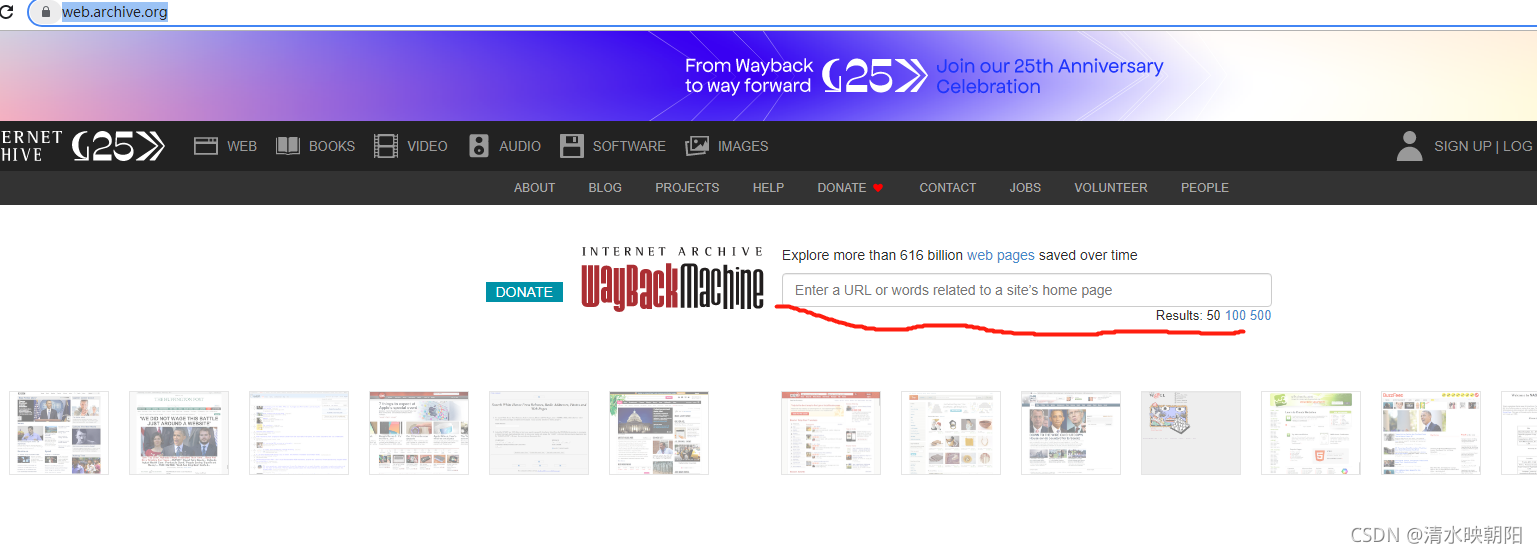Open the seventh thumbnail with orange header
Image resolution: width=1537 pixels, height=553 pixels.
(x=831, y=433)
